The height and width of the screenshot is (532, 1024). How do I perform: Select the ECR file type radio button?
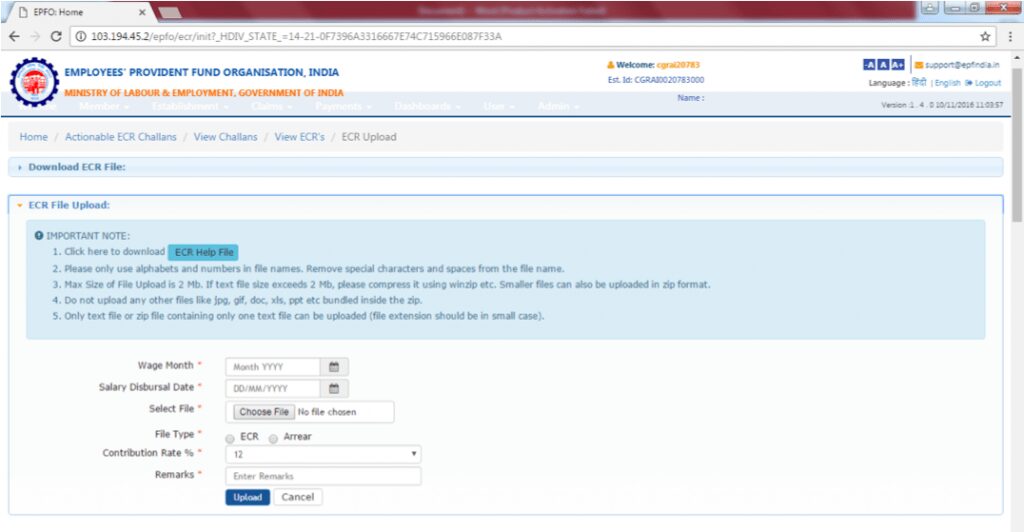pyautogui.click(x=230, y=438)
